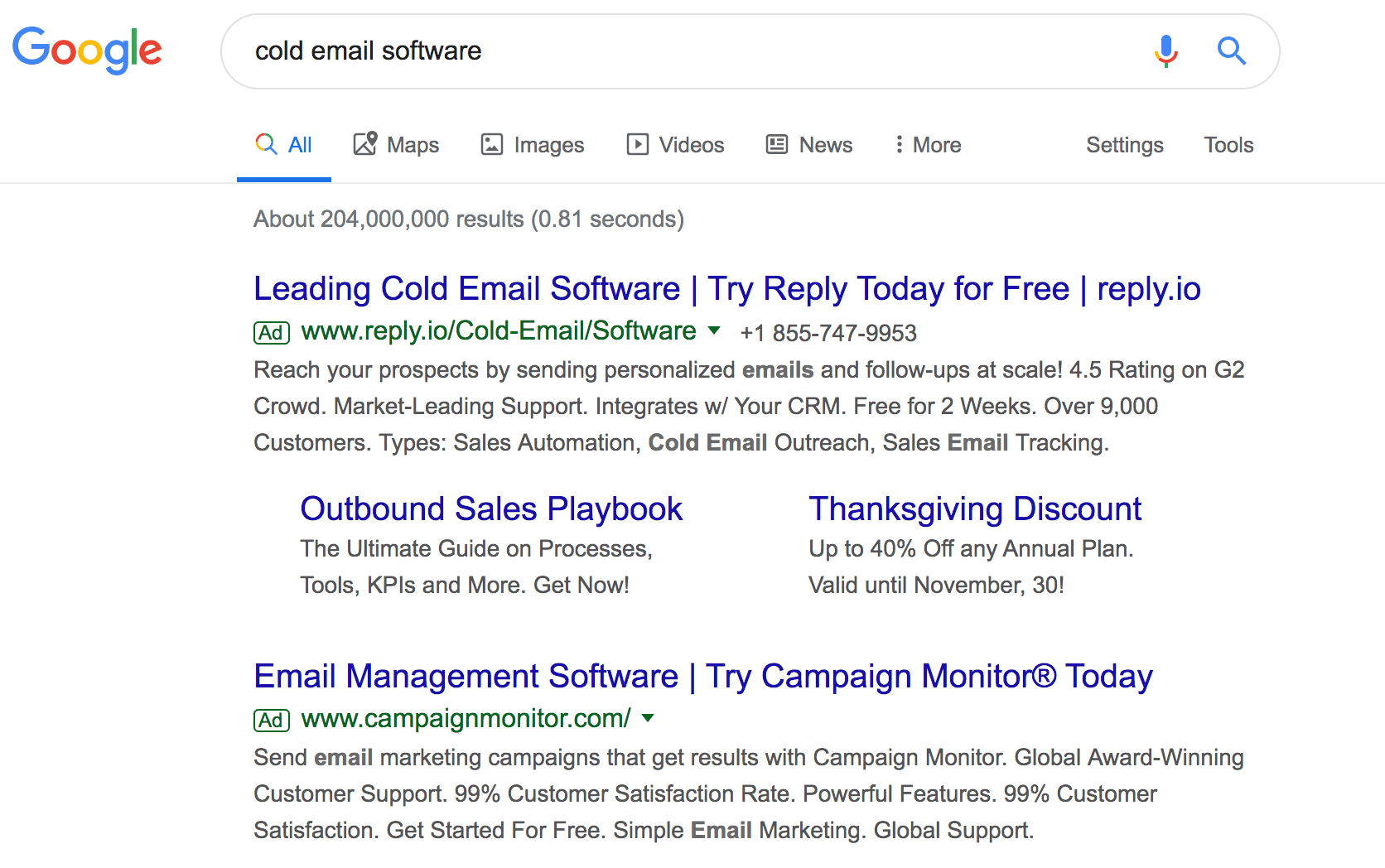Switch to the Maps tab
The width and height of the screenshot is (1385, 868).
click(397, 145)
